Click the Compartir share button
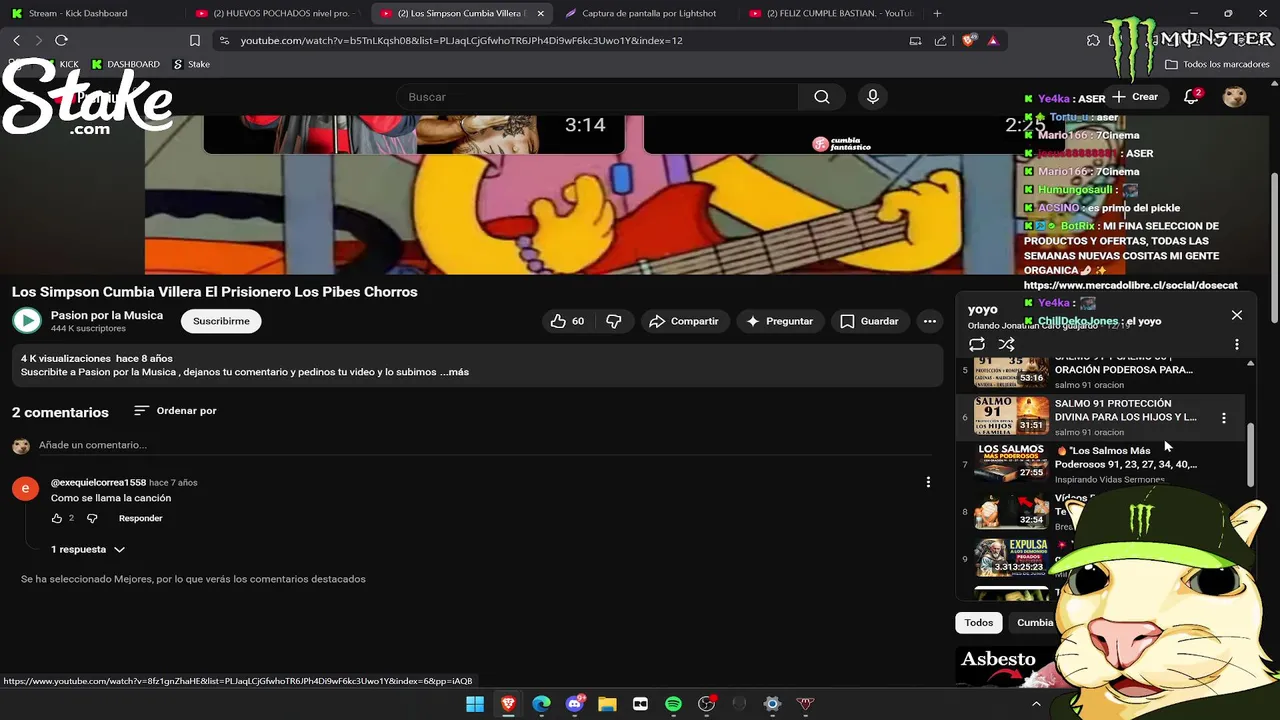The width and height of the screenshot is (1280, 720). click(684, 321)
